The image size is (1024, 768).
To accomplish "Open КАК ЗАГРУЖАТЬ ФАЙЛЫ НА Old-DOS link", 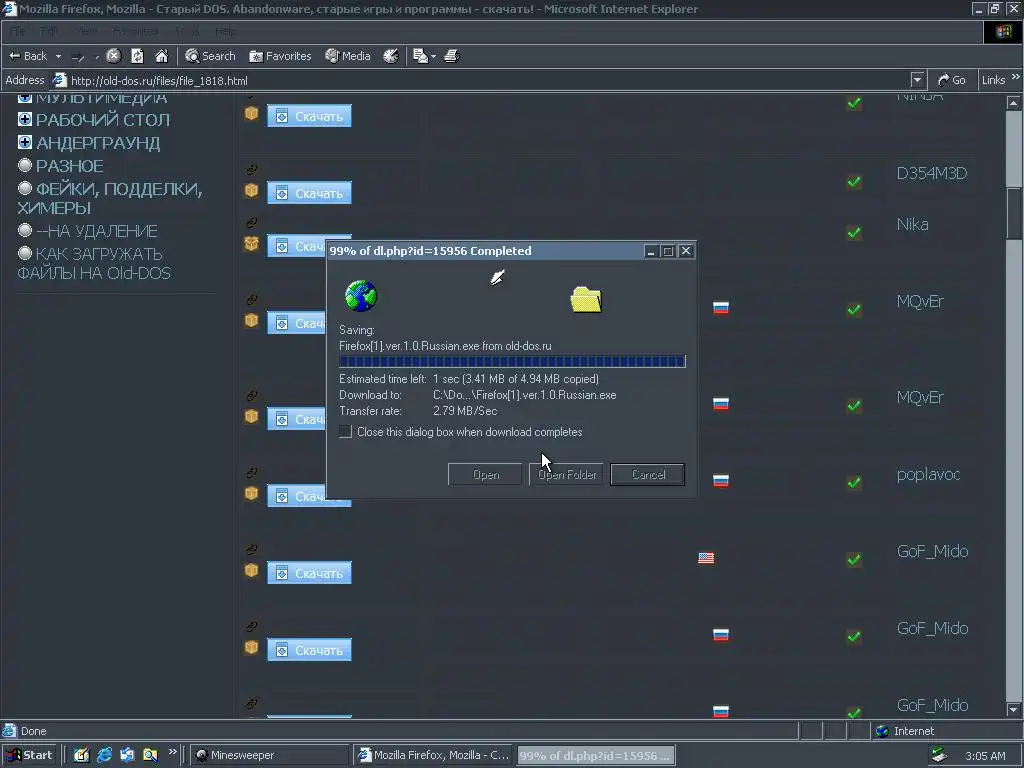I will [94, 264].
